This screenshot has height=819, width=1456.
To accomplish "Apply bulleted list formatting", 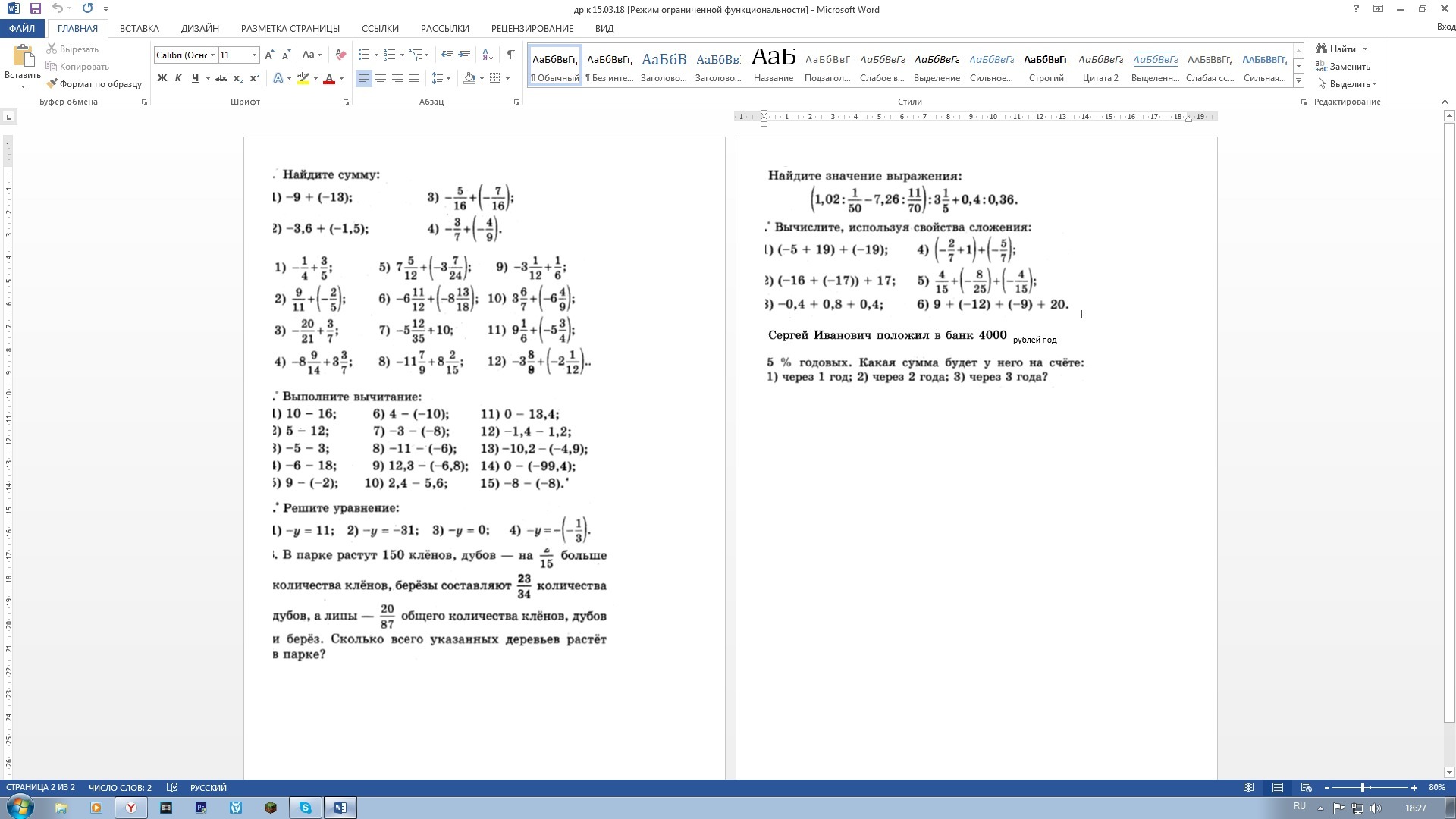I will coord(364,55).
